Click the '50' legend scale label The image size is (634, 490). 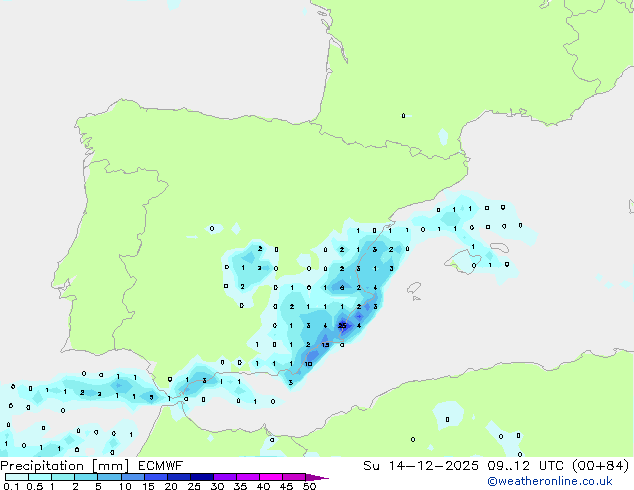(x=309, y=486)
